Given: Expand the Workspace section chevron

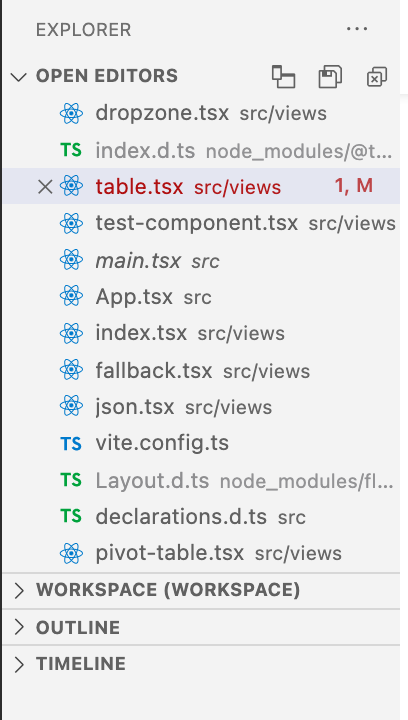Looking at the screenshot, I should point(19,591).
